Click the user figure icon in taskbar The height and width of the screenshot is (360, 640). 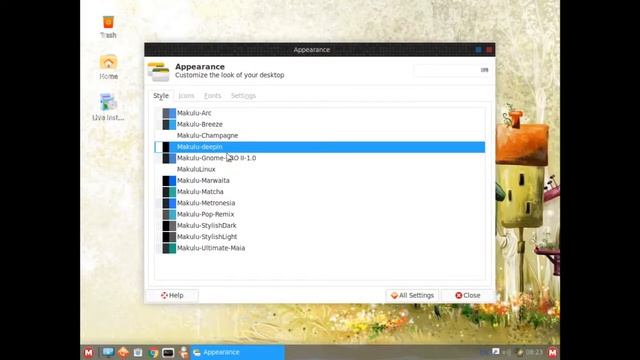(x=184, y=352)
